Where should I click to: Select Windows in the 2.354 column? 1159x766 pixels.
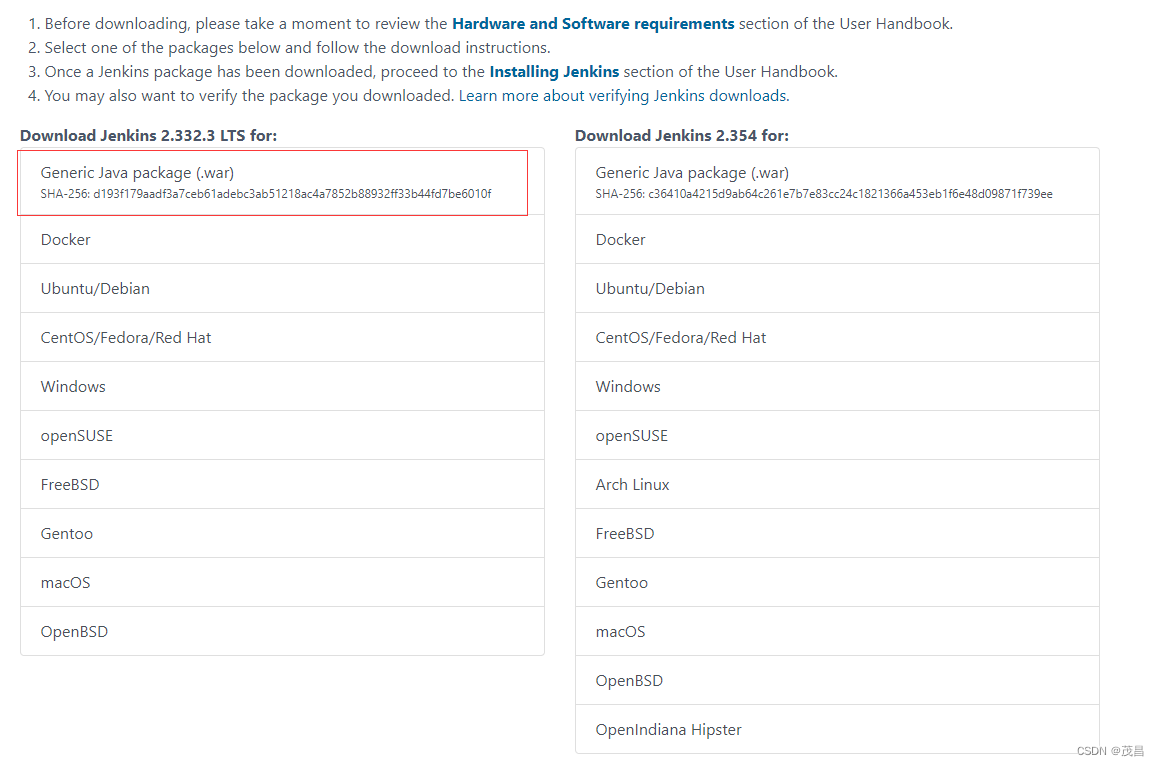(837, 386)
